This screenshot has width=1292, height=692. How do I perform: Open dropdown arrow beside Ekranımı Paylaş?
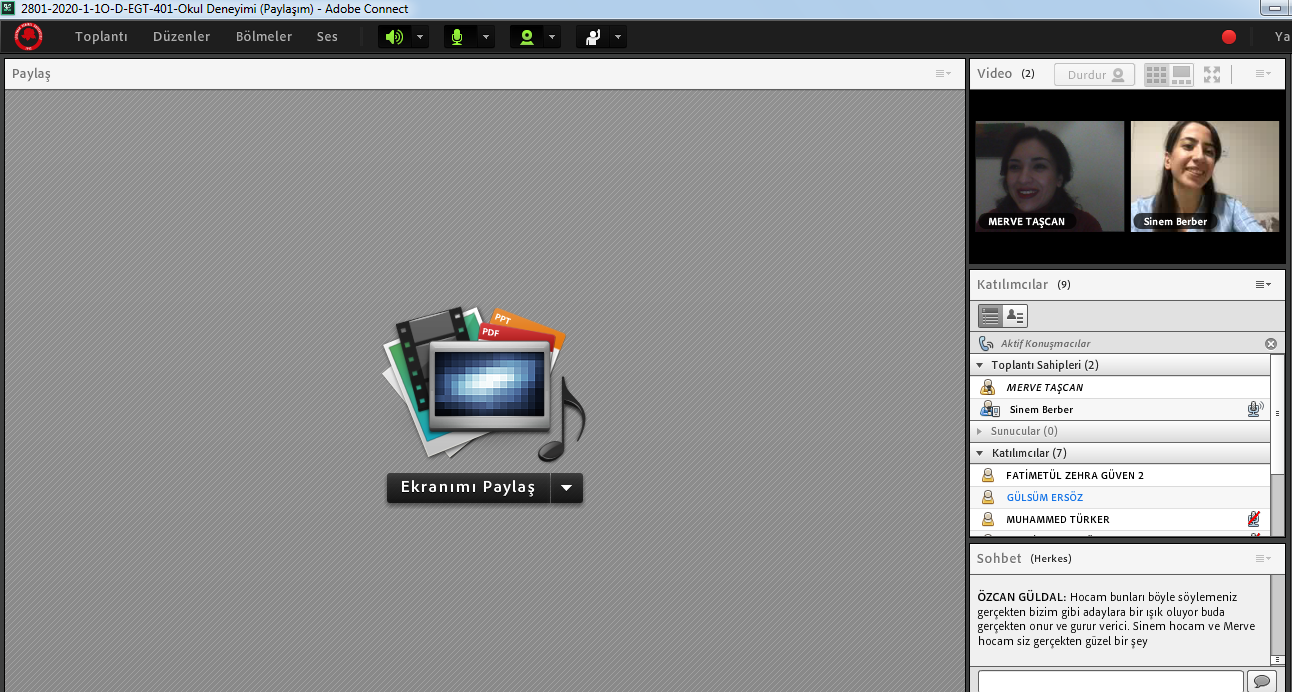click(x=567, y=488)
